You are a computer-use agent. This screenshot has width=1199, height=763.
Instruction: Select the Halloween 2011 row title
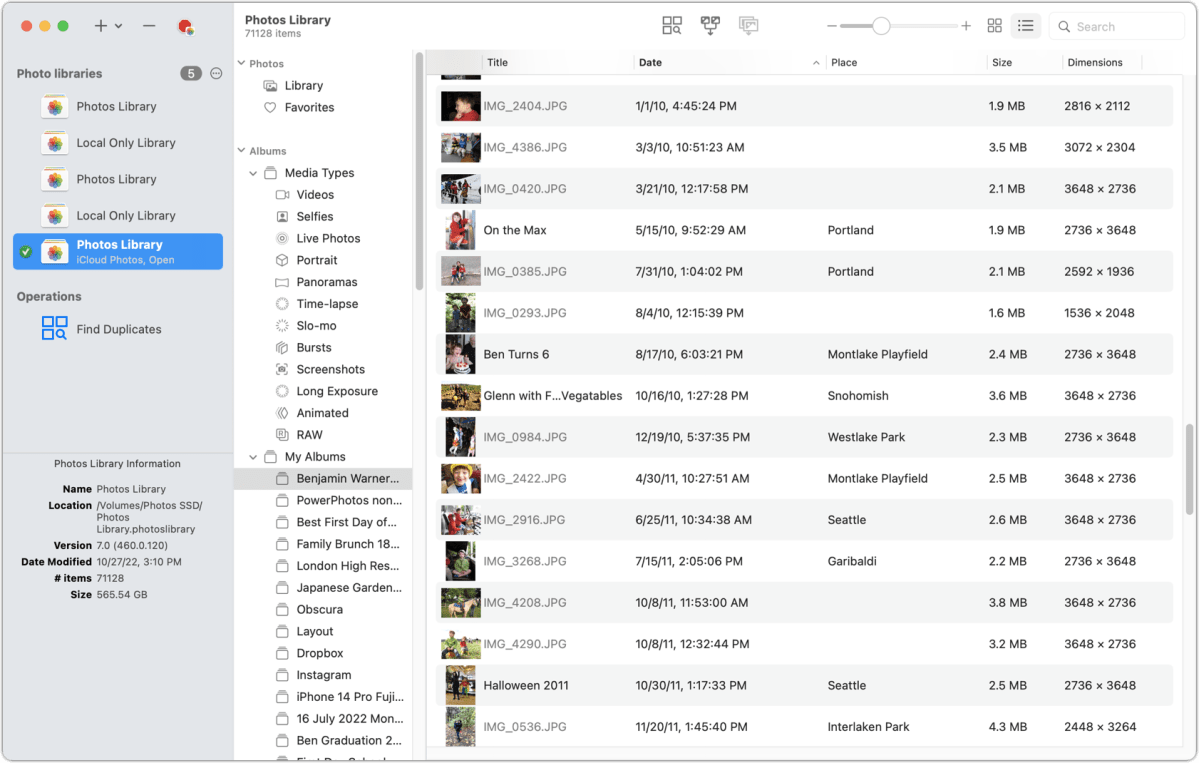coord(526,686)
